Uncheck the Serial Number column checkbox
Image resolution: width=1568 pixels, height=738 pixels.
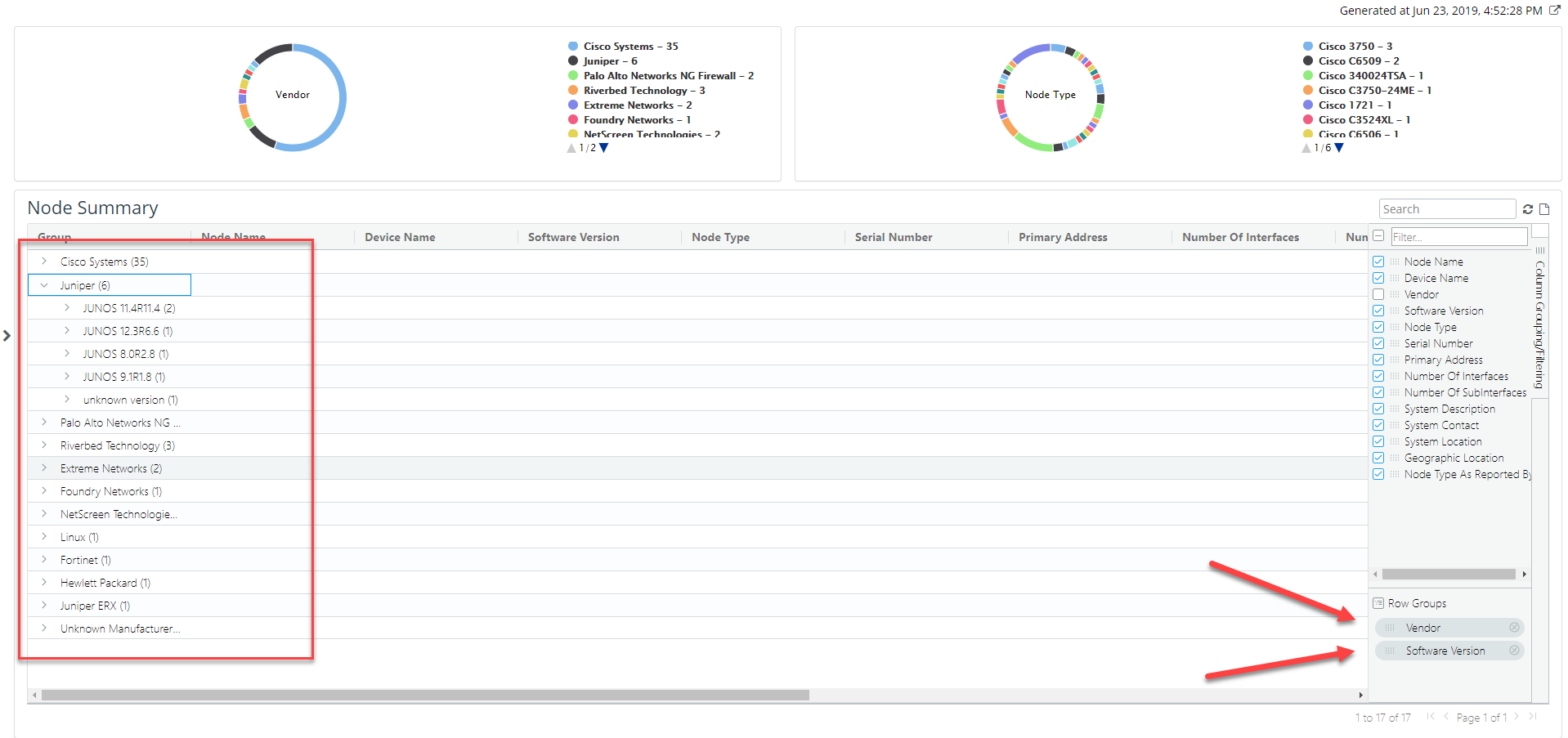coord(1378,343)
